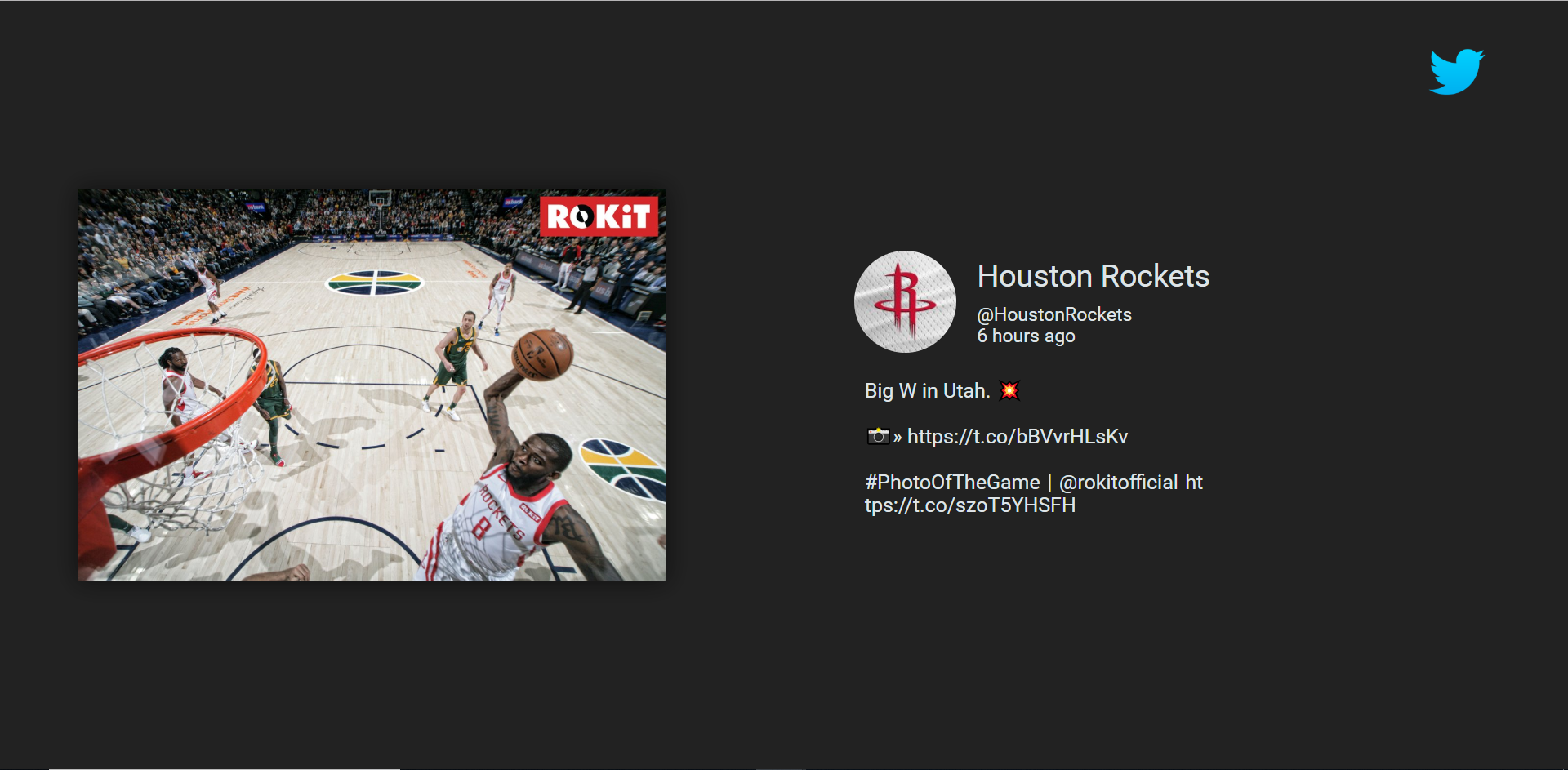
Task: Click the camera emoji before the link
Action: (x=877, y=437)
